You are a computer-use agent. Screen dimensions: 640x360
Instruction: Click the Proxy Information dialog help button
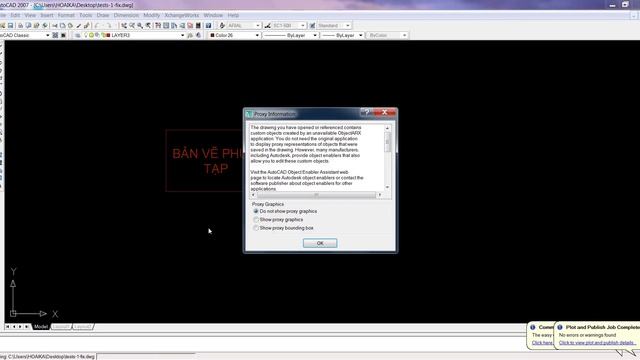pos(367,112)
